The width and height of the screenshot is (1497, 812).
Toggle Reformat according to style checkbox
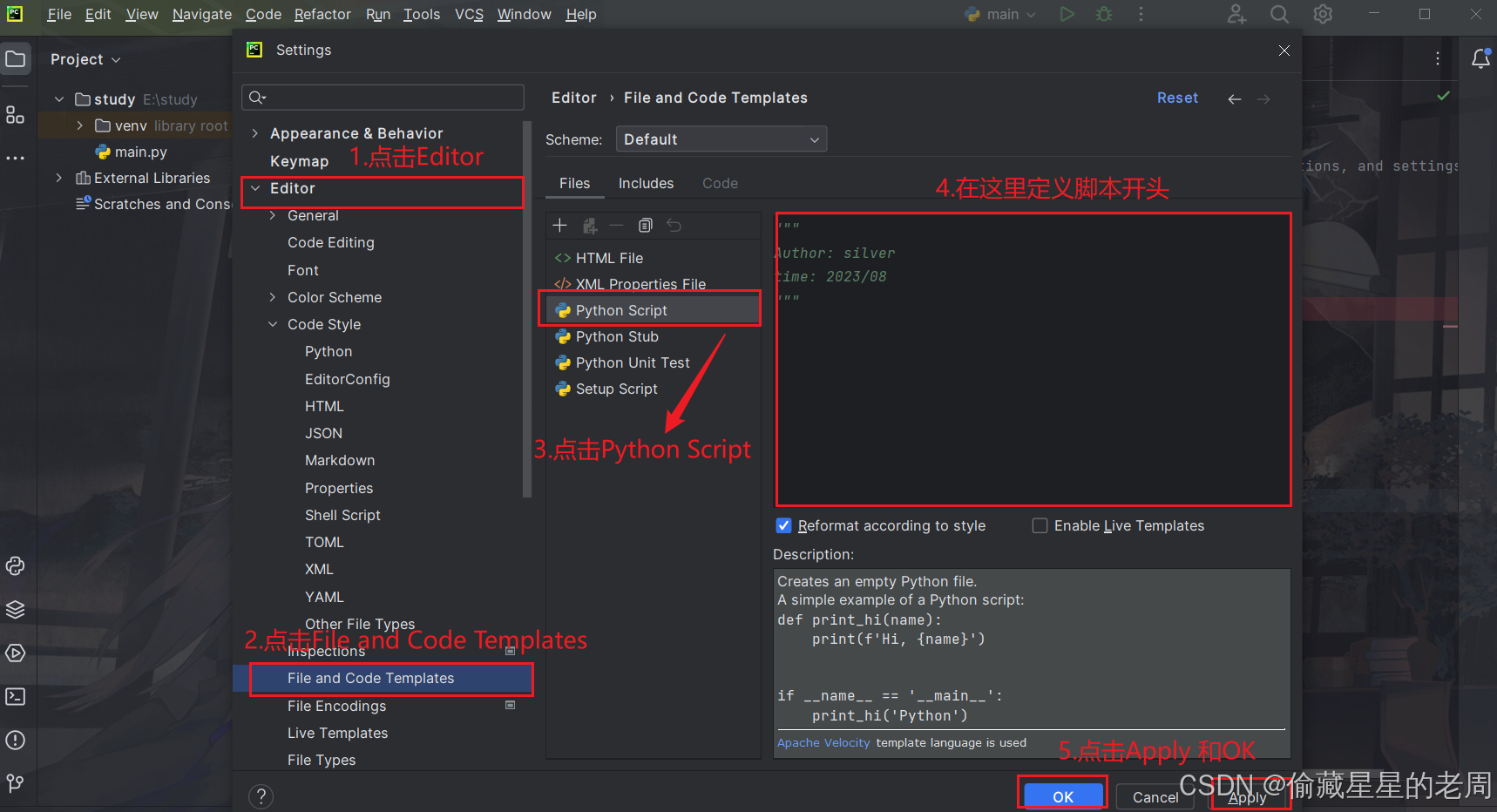click(783, 525)
